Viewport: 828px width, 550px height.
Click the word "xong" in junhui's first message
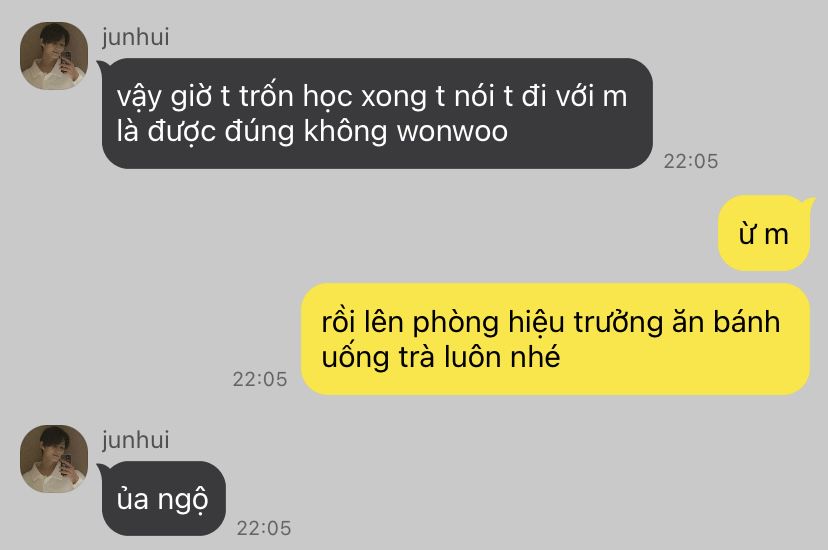tap(393, 99)
